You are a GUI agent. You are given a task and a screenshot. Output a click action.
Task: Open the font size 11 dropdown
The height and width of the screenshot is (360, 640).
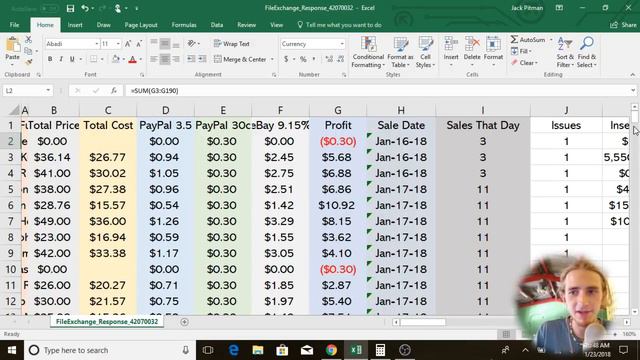point(118,44)
